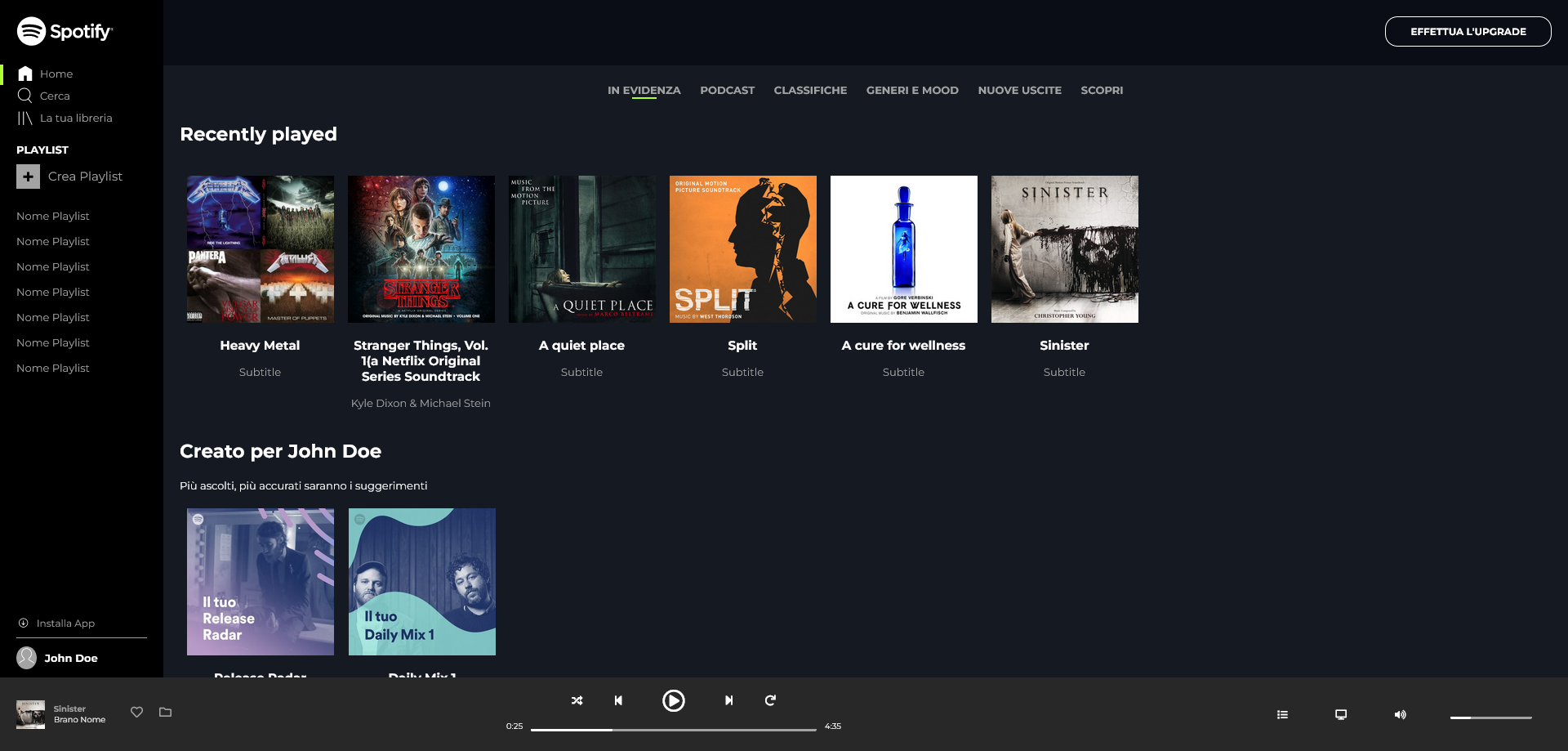
Task: Toggle shuffle playback
Action: (x=577, y=700)
